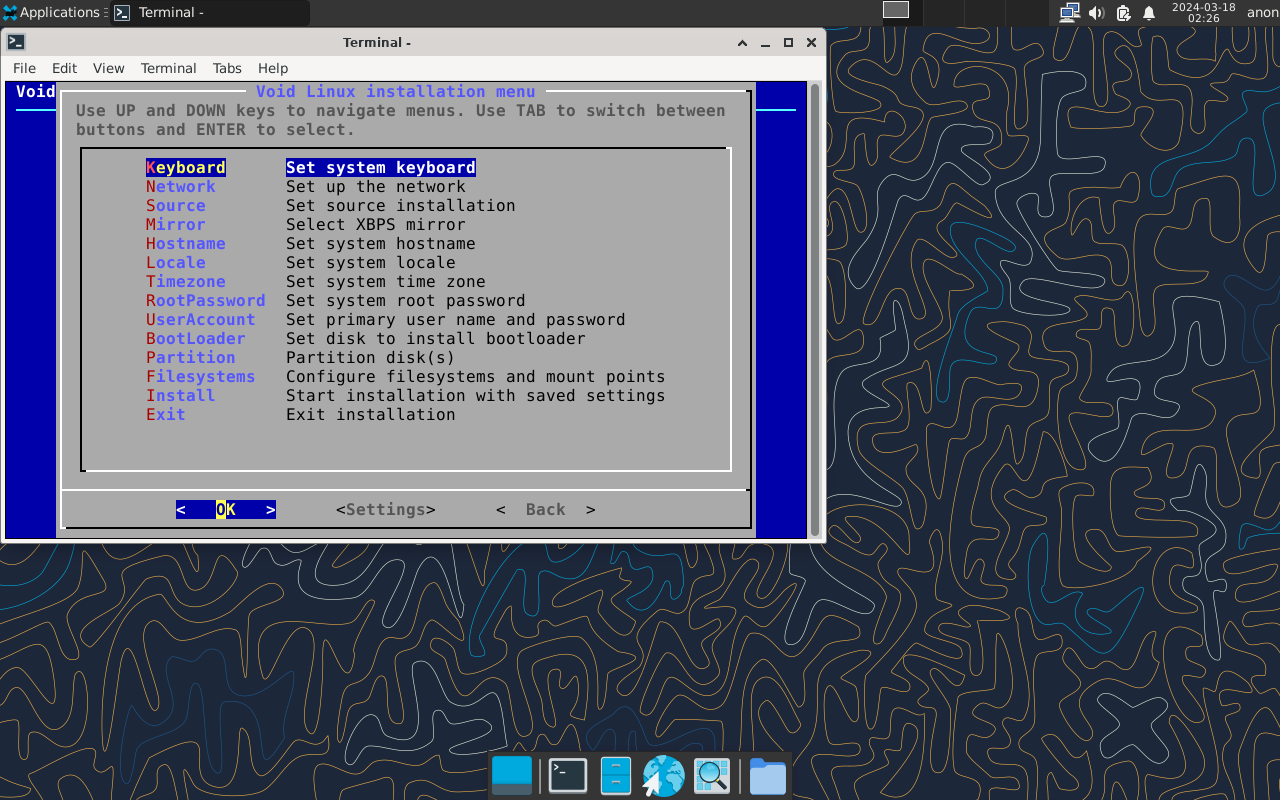1280x800 pixels.
Task: Close the Terminal window
Action: point(811,43)
